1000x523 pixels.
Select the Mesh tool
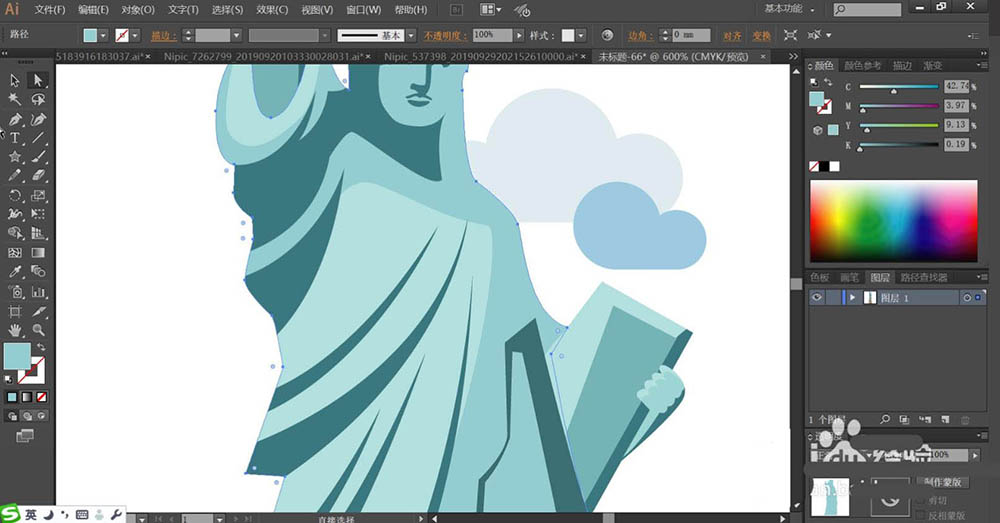coord(15,253)
